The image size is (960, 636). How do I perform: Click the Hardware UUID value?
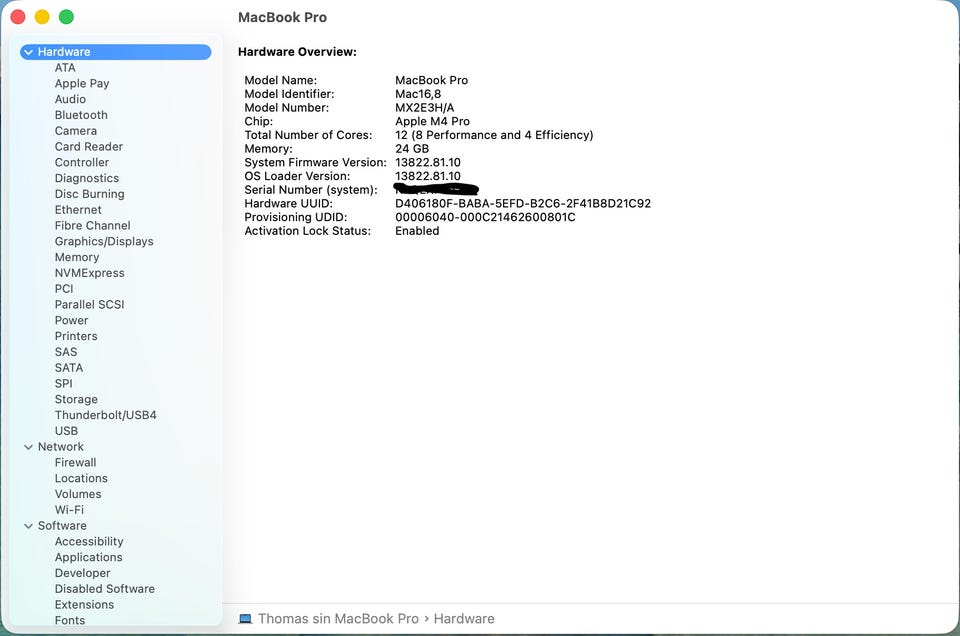point(523,204)
